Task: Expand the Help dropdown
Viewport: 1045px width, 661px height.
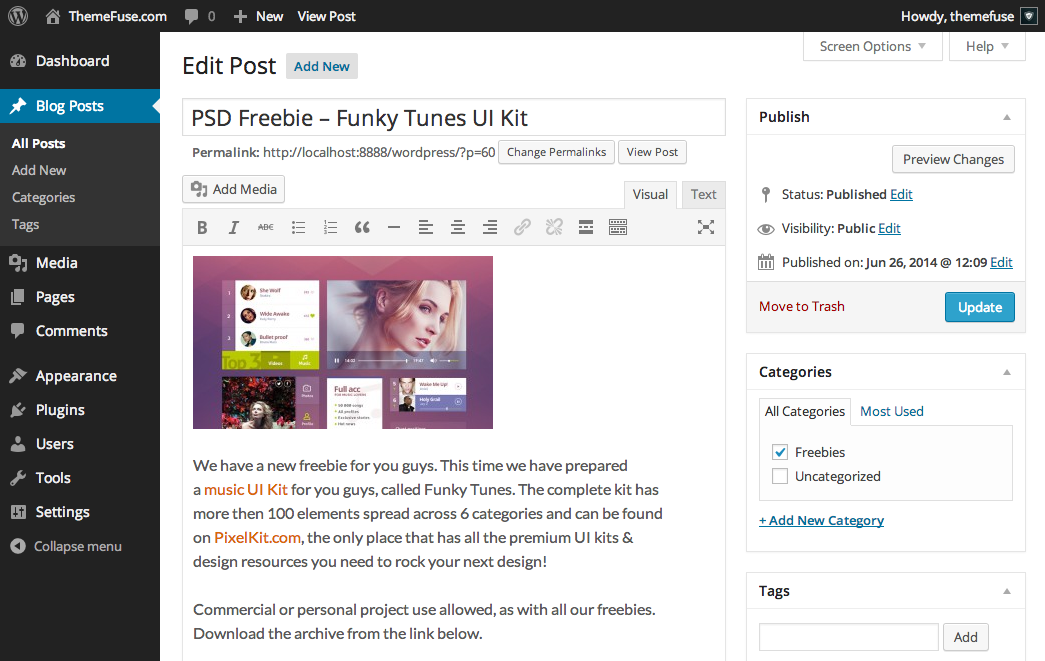Action: [x=987, y=46]
